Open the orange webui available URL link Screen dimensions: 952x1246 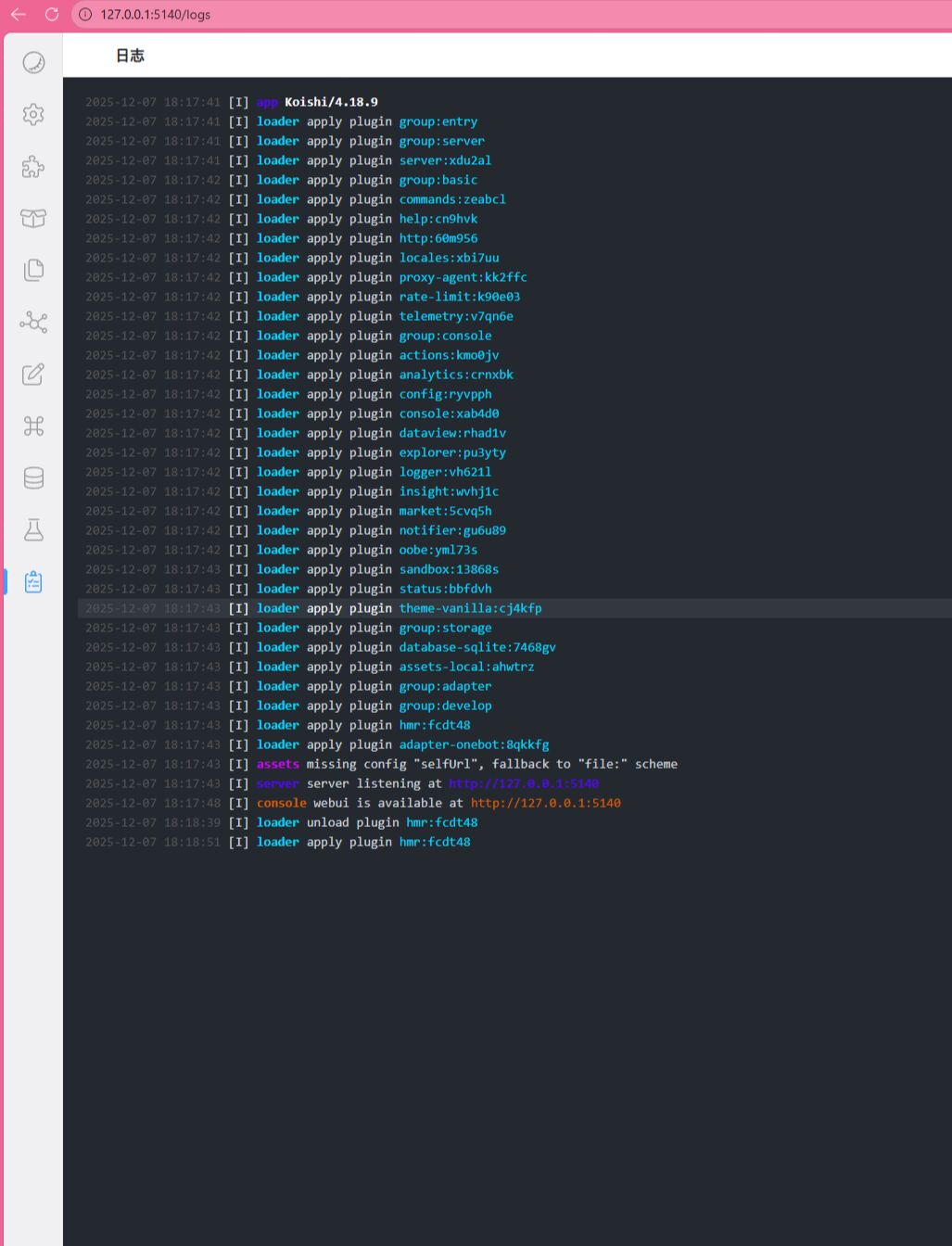coord(545,803)
